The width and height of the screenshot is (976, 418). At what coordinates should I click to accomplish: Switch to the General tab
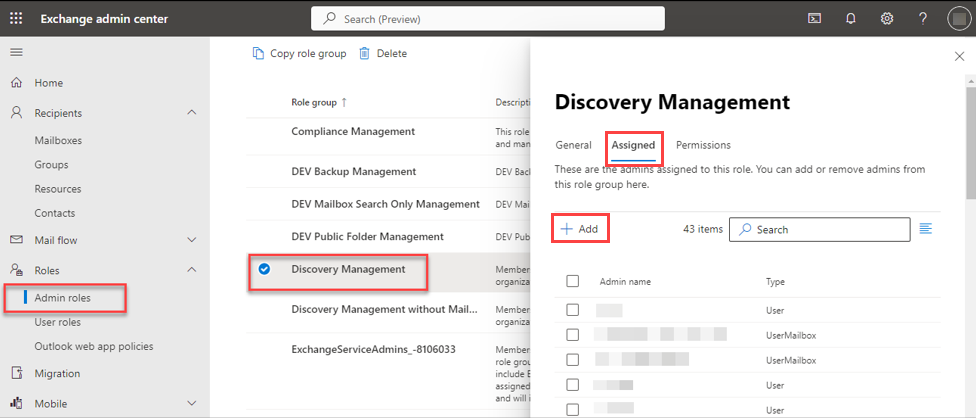click(573, 145)
